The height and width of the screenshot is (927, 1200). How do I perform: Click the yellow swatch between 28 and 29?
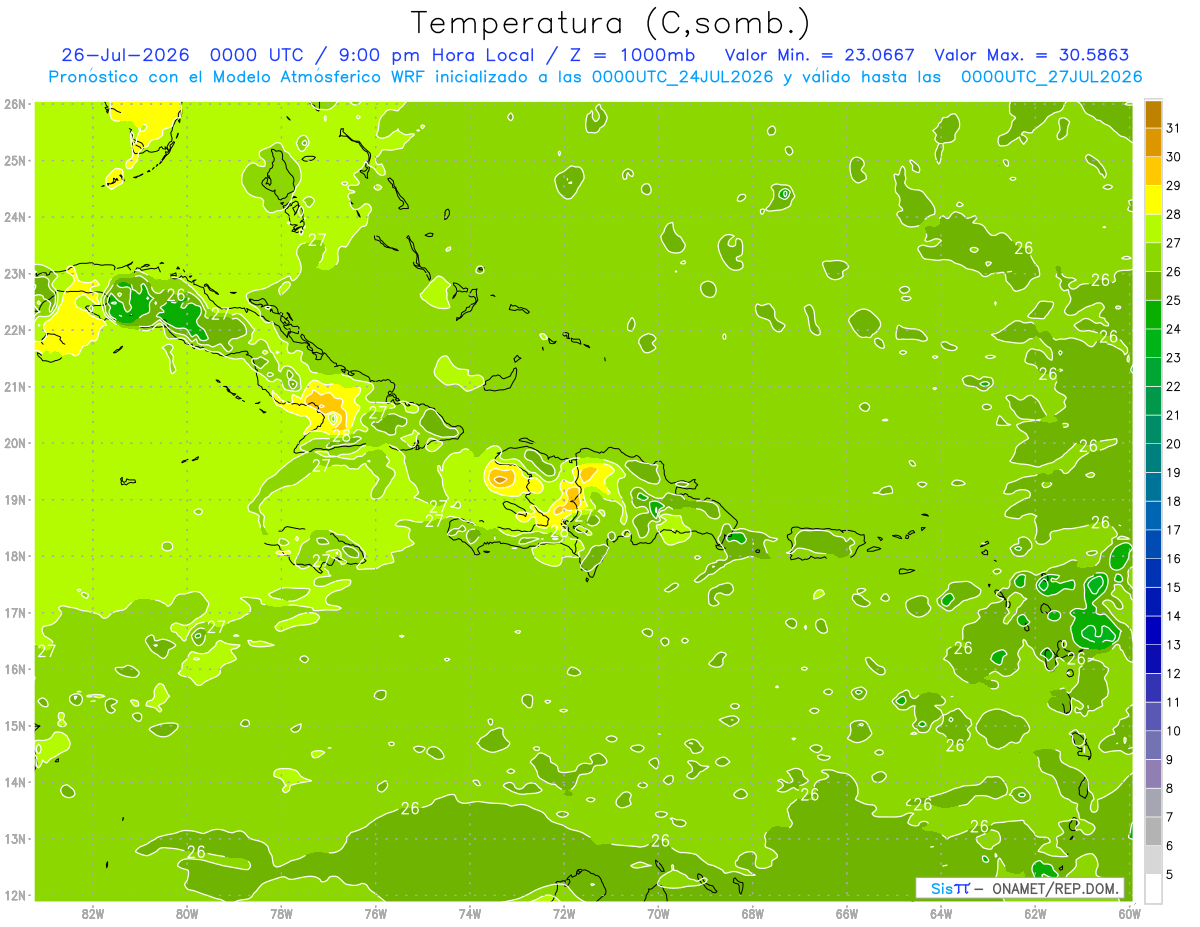point(1153,200)
